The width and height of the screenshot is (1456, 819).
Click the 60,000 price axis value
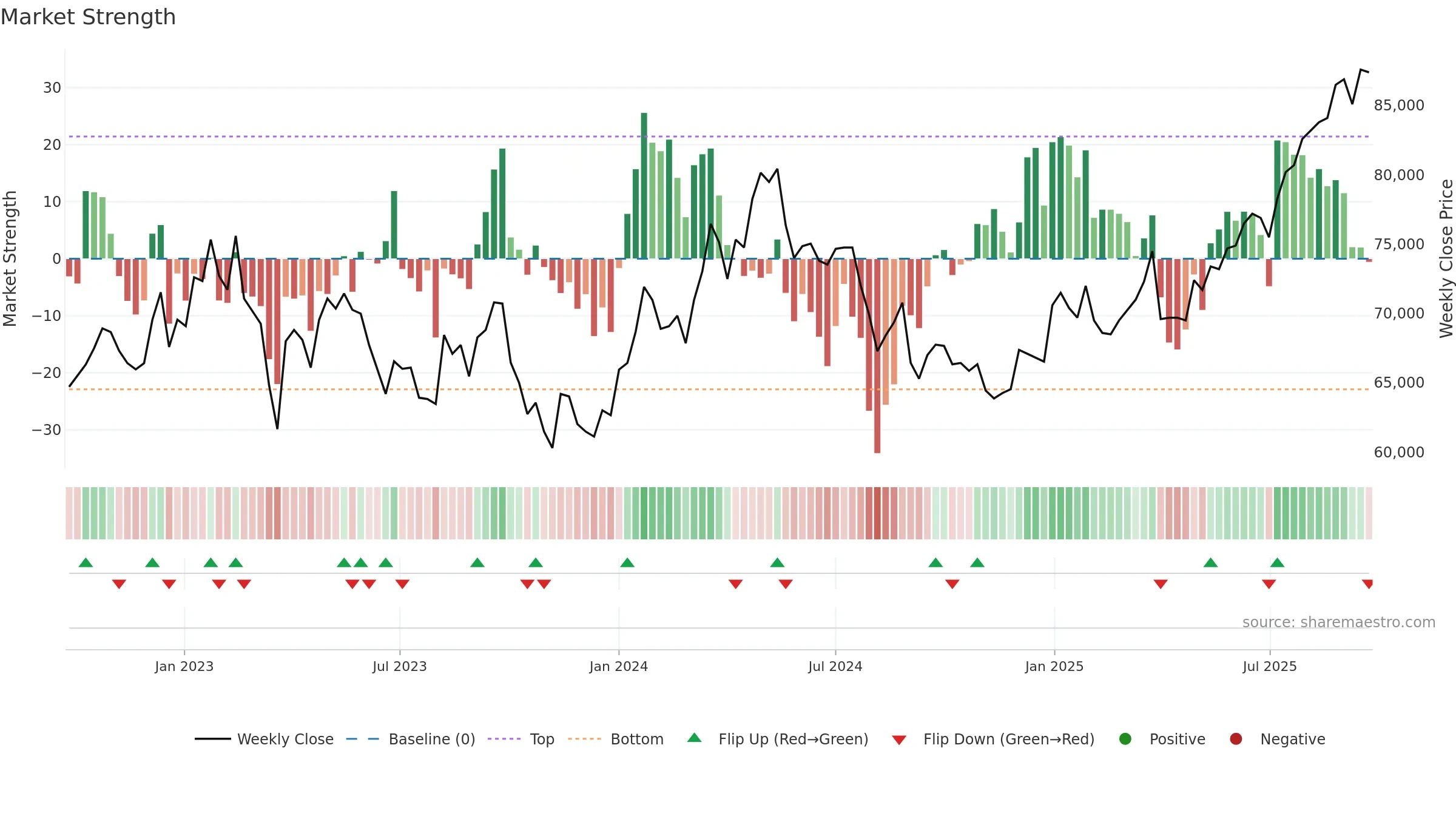(1399, 453)
